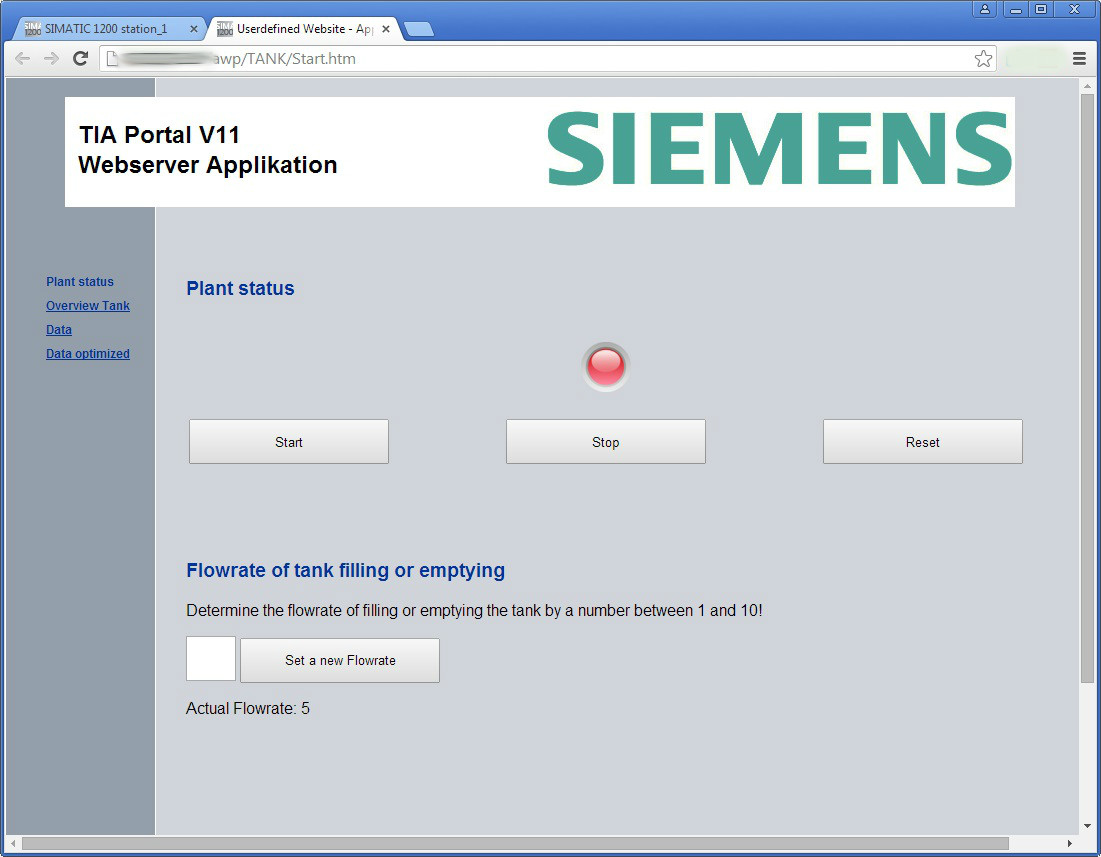Click the horizontal scroll left arrow
Image resolution: width=1101 pixels, height=857 pixels.
(x=13, y=843)
